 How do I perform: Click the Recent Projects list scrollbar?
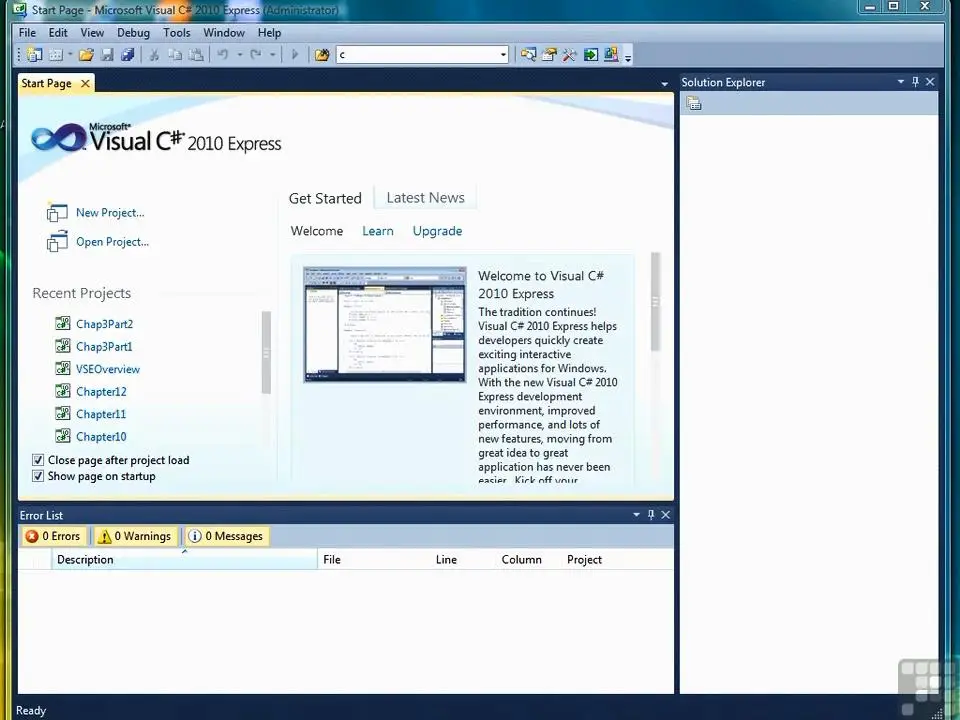266,353
